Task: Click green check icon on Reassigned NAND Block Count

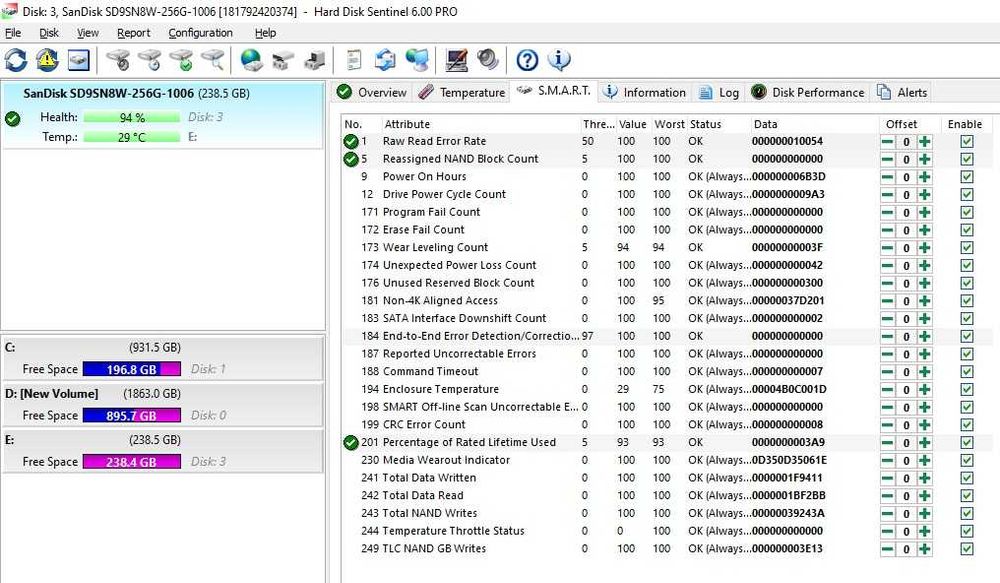Action: [351, 159]
